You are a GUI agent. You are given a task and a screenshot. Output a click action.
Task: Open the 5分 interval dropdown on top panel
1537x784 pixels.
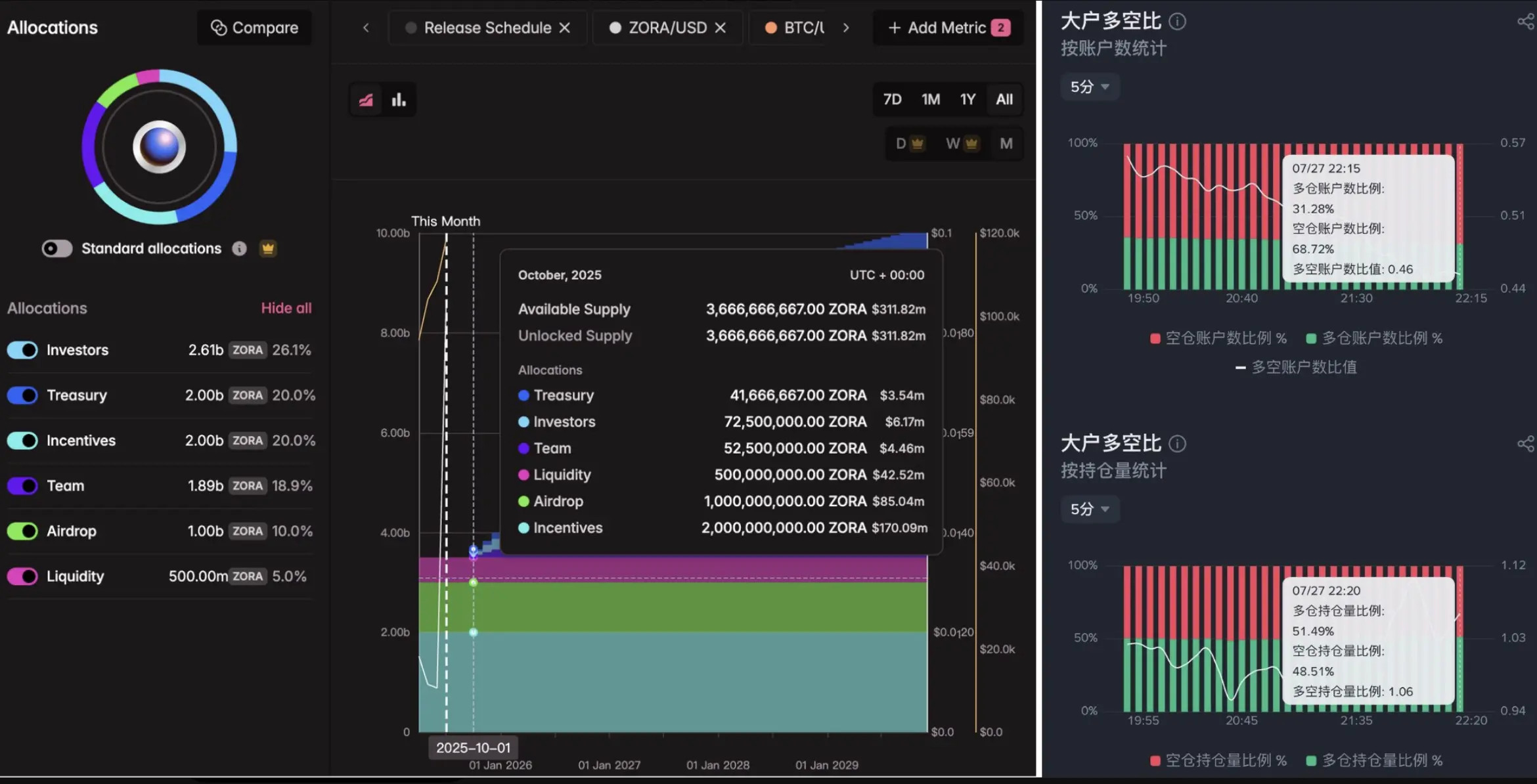click(1090, 87)
